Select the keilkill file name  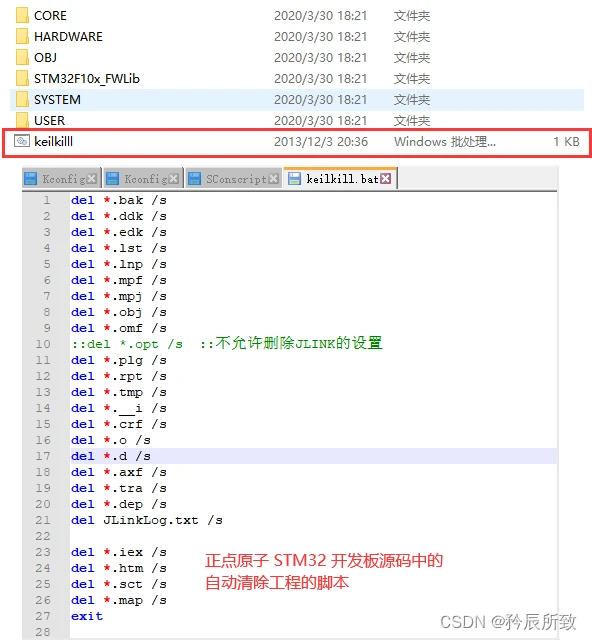pos(53,142)
